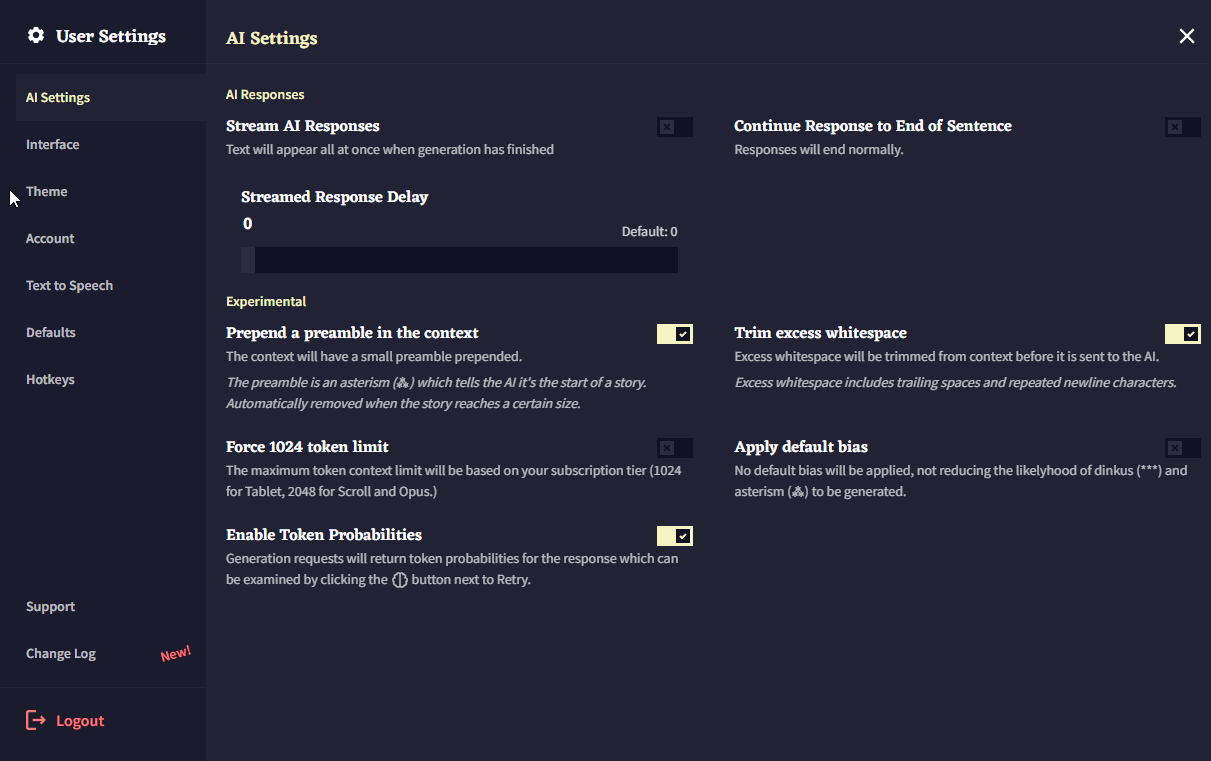1211x761 pixels.
Task: Disable Prepend a preamble in the context
Action: (674, 334)
